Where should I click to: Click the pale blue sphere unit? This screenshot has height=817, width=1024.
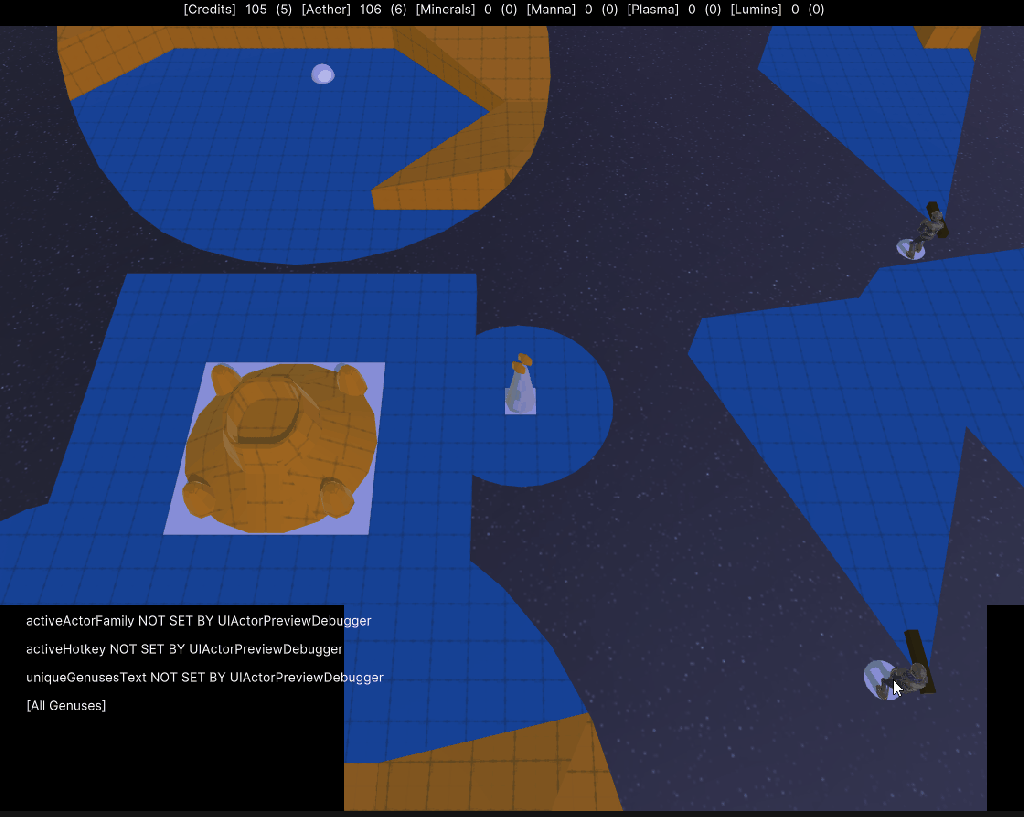(x=322, y=75)
